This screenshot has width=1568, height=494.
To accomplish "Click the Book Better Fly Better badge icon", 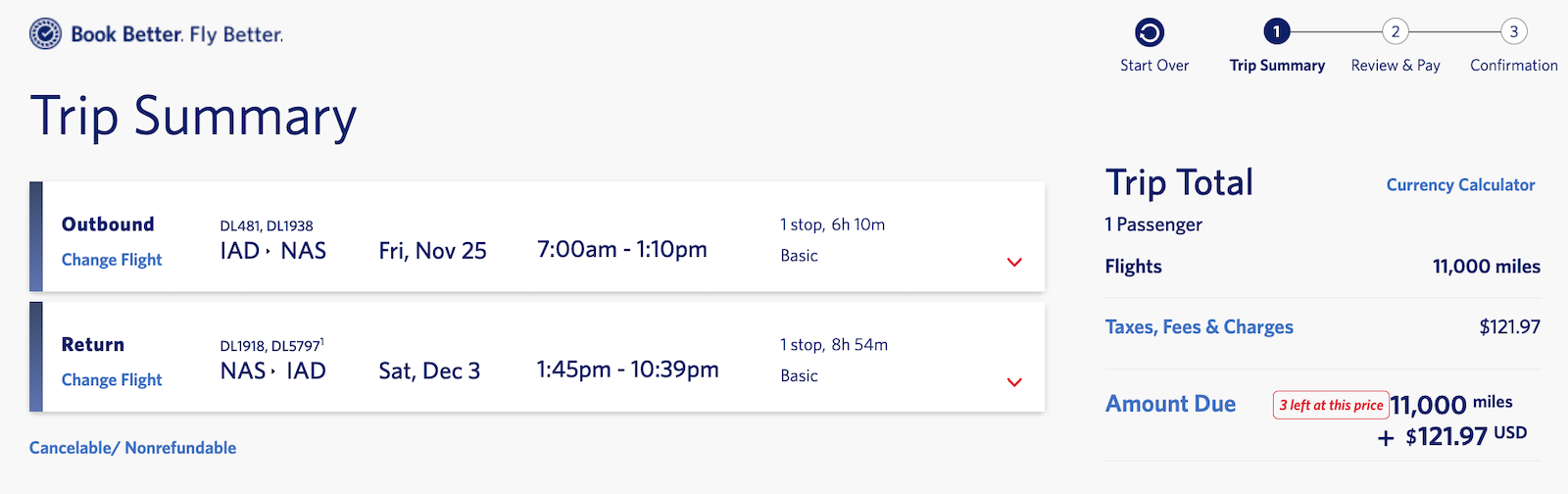I will pyautogui.click(x=46, y=34).
